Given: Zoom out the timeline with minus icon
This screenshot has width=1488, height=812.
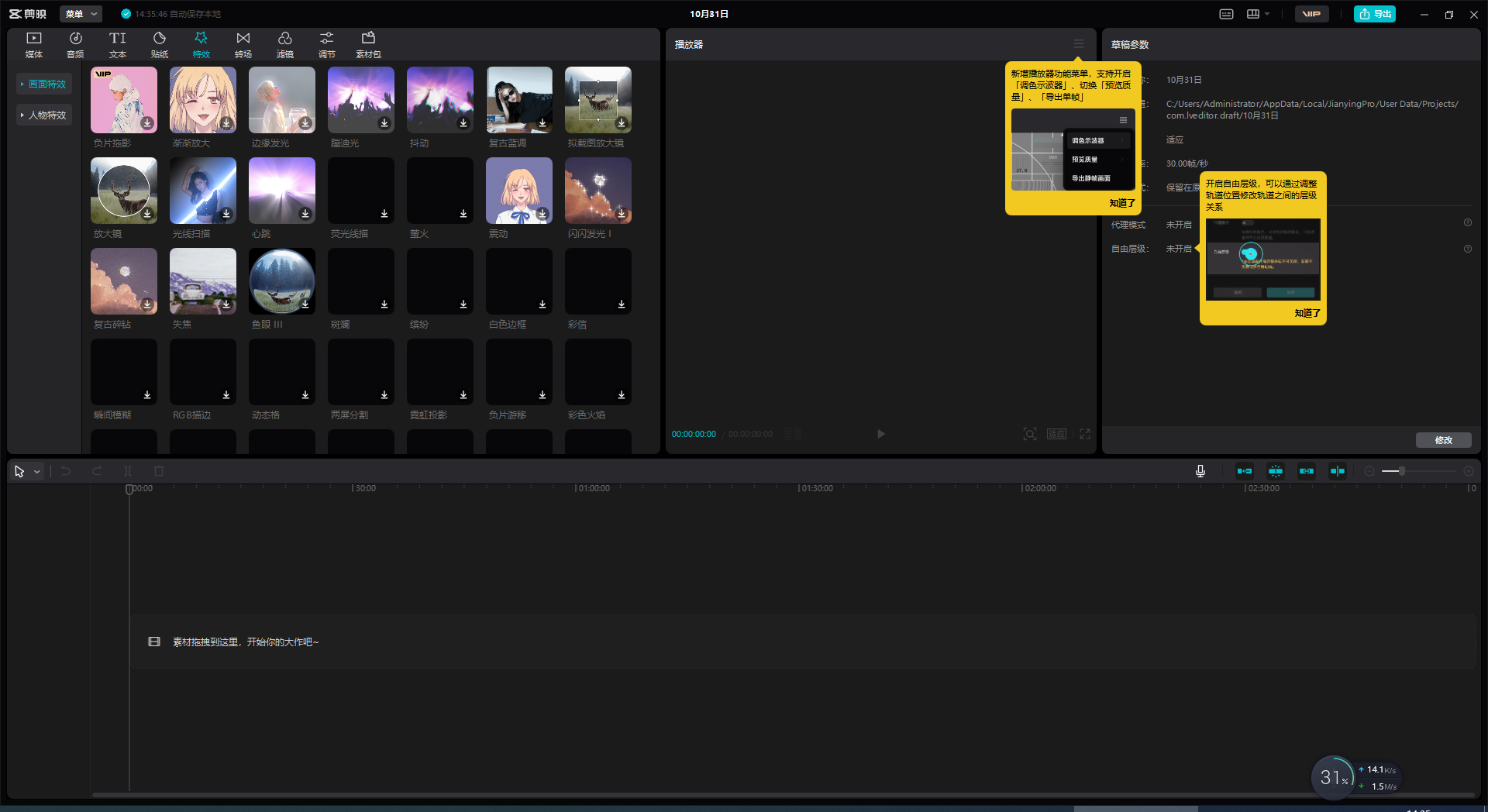Looking at the screenshot, I should [1369, 471].
